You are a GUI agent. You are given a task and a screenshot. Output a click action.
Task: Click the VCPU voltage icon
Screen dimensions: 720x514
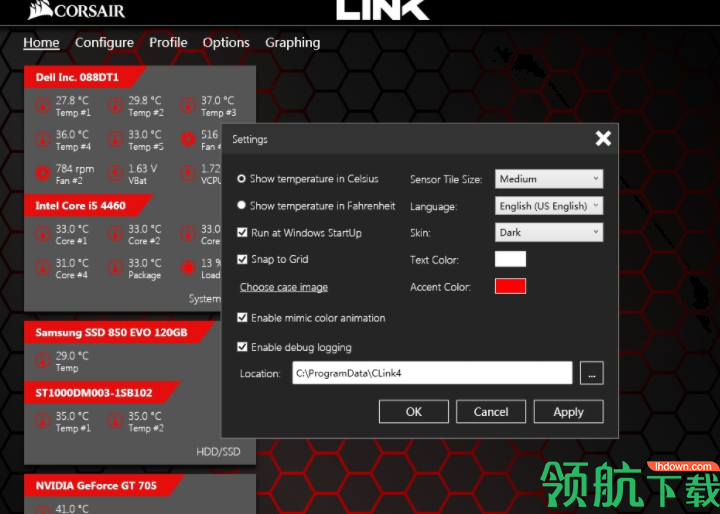pyautogui.click(x=188, y=174)
